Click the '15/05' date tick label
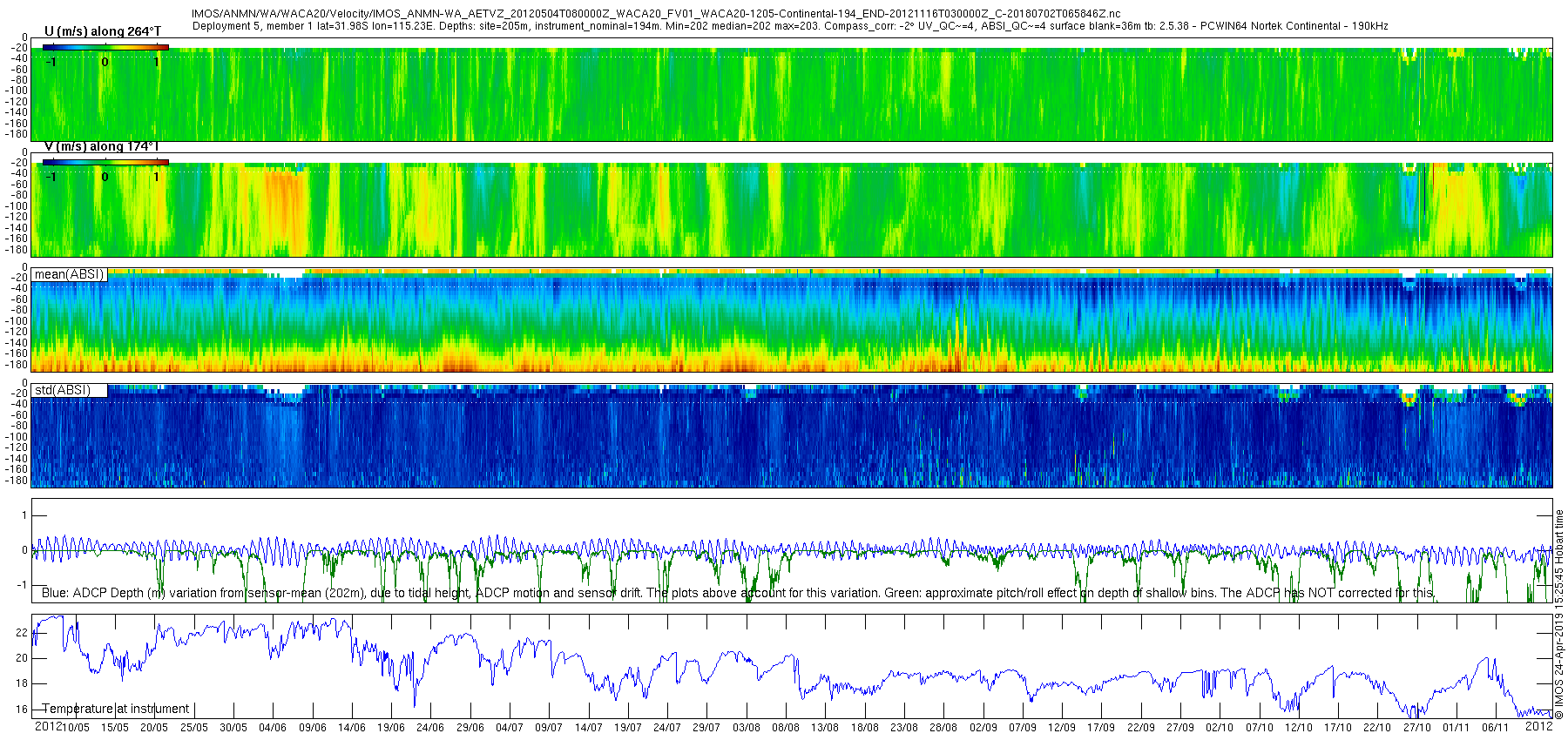This screenshot has width=1568, height=740. coord(115,727)
